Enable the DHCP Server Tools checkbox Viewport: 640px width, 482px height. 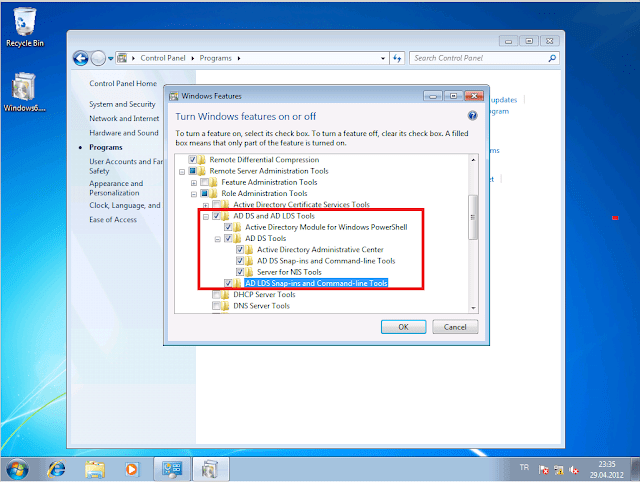click(217, 295)
